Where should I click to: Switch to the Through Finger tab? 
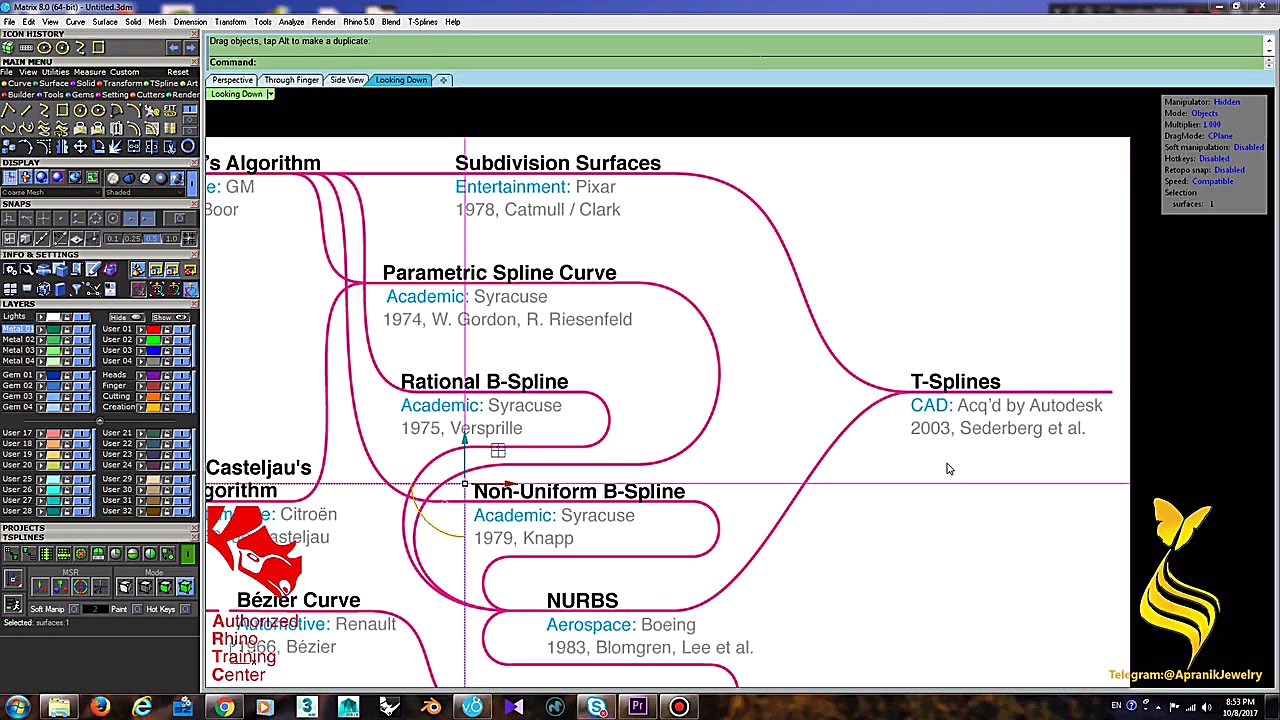click(x=291, y=80)
